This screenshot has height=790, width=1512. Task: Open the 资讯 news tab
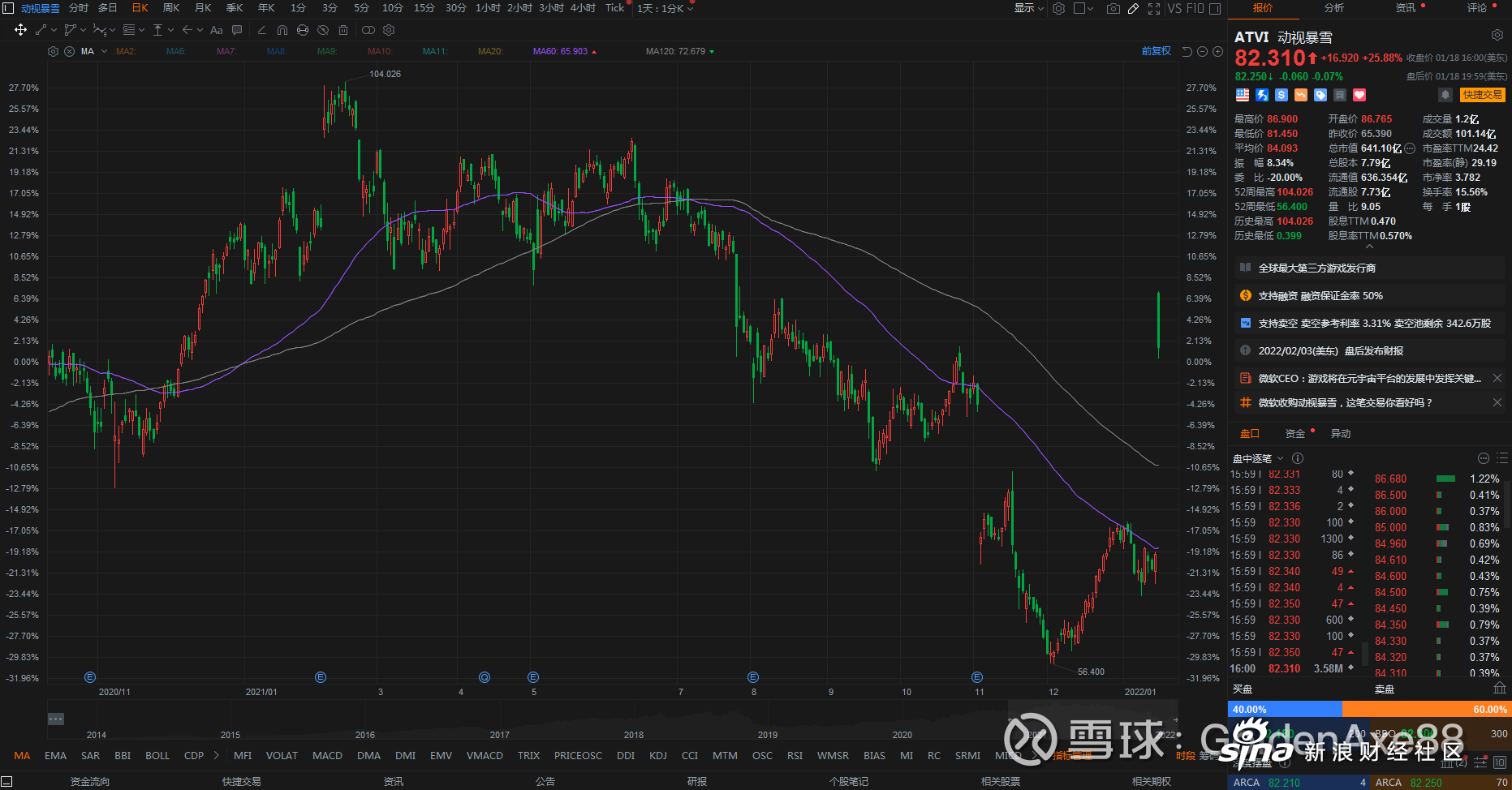[1406, 8]
